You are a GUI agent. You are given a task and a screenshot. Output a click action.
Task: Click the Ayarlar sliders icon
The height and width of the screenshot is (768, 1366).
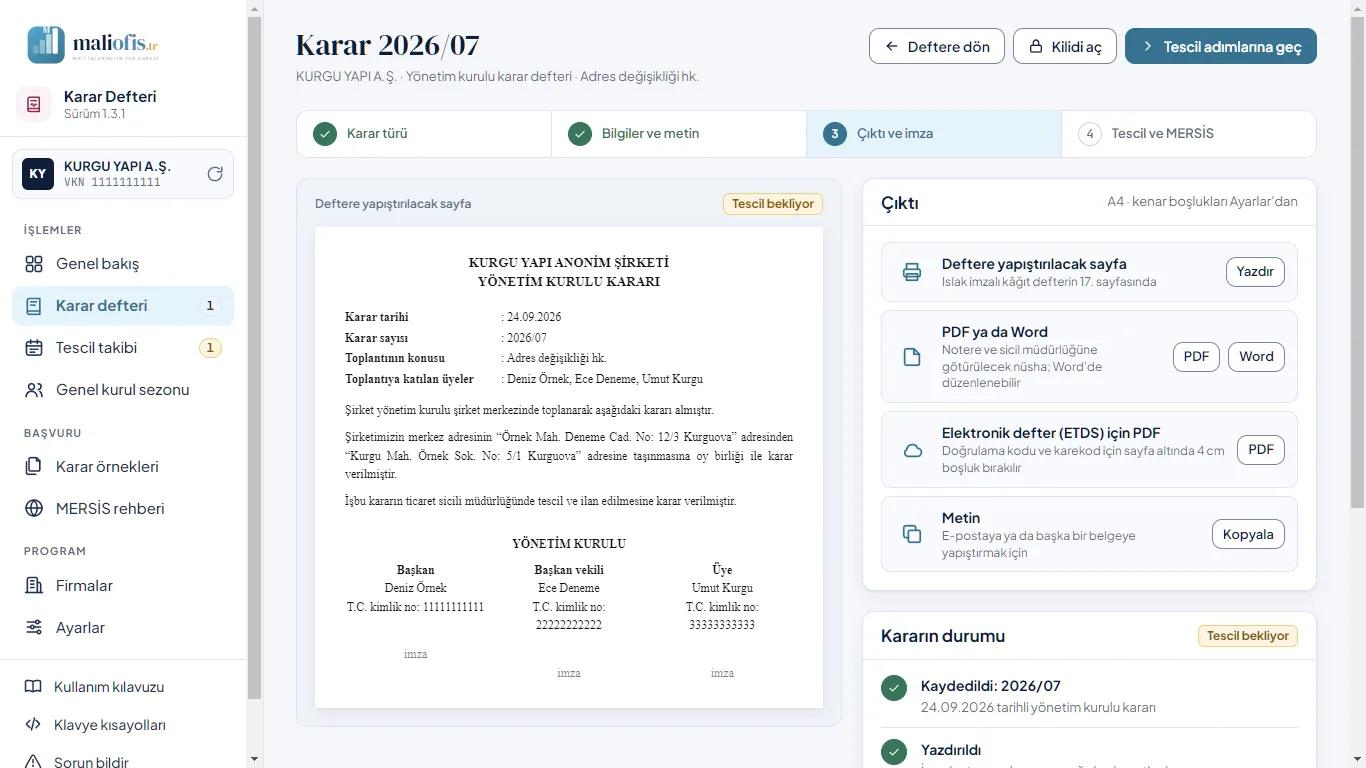34,628
